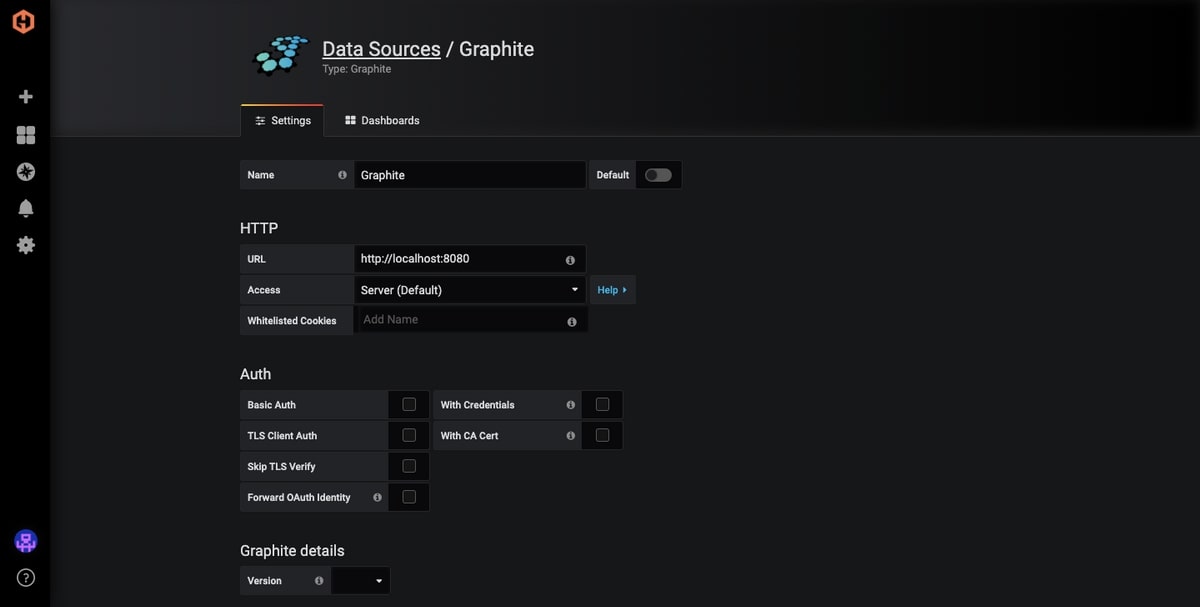Expand the Help section next to Access

[x=612, y=290]
